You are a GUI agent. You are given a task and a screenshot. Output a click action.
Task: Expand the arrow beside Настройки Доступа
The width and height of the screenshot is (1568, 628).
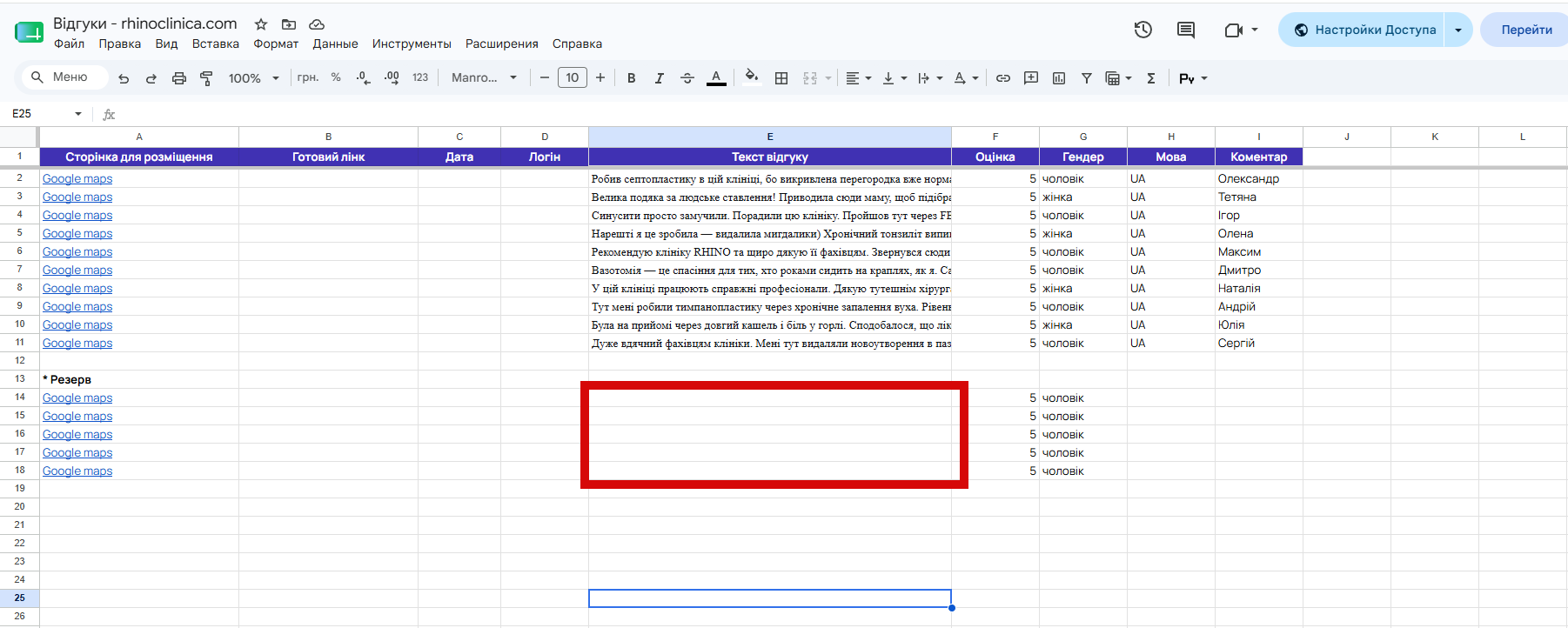point(1458,30)
